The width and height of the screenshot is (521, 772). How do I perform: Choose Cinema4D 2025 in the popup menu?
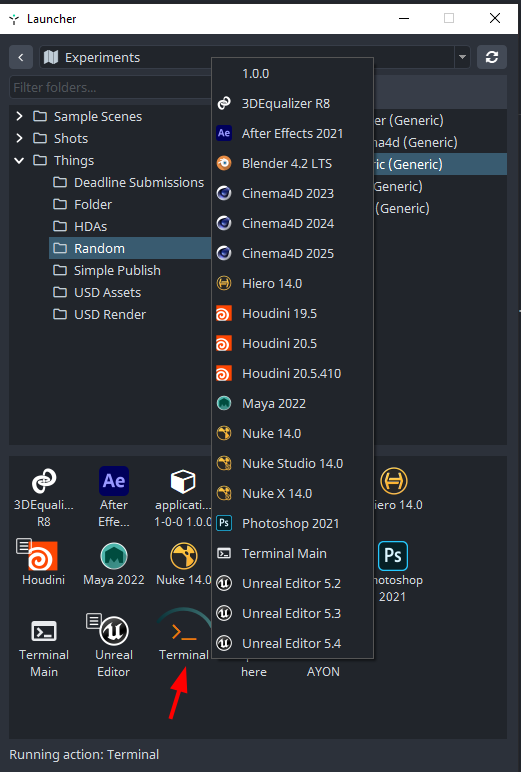pos(293,254)
